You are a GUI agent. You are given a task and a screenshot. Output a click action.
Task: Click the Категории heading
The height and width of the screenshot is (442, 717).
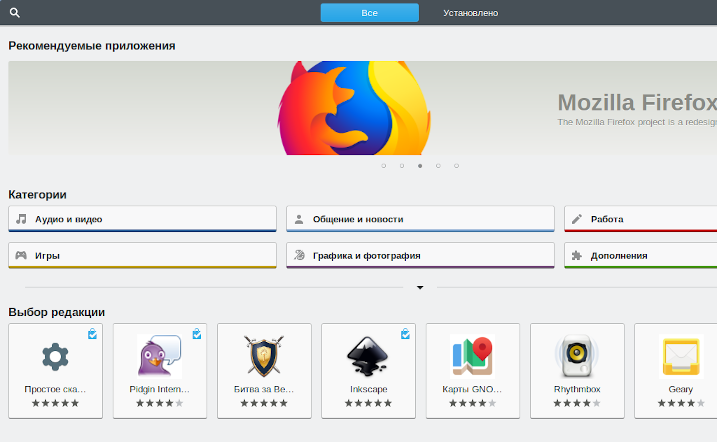37,195
